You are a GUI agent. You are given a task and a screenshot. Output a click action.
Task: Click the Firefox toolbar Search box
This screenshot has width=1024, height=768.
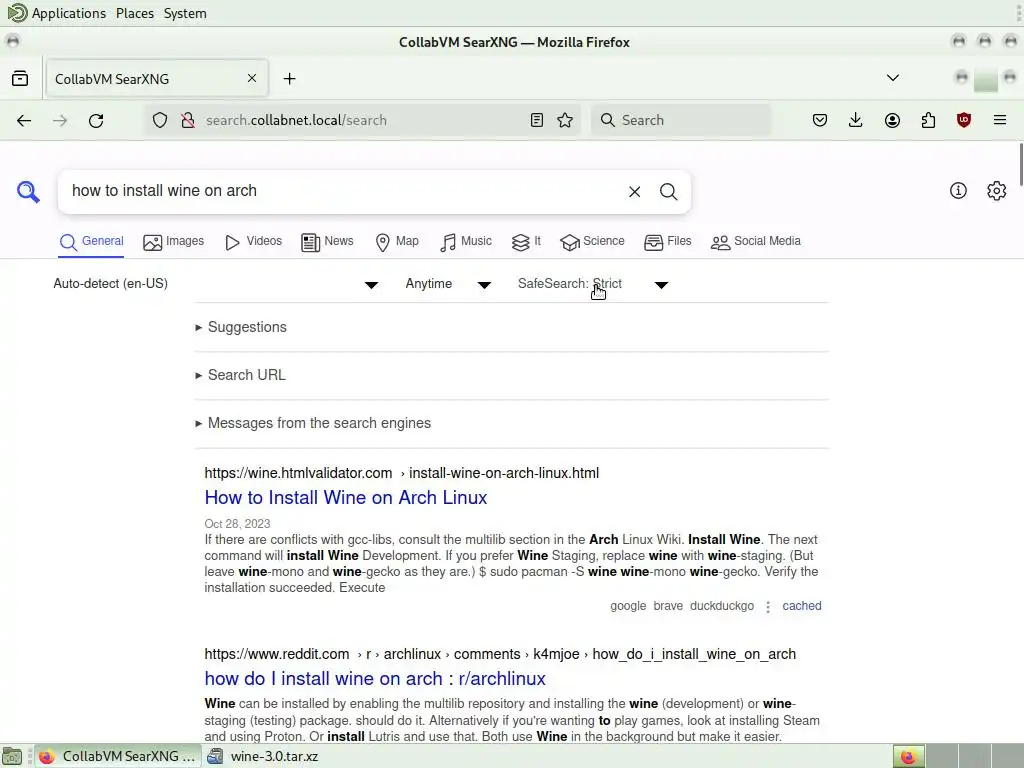(681, 120)
